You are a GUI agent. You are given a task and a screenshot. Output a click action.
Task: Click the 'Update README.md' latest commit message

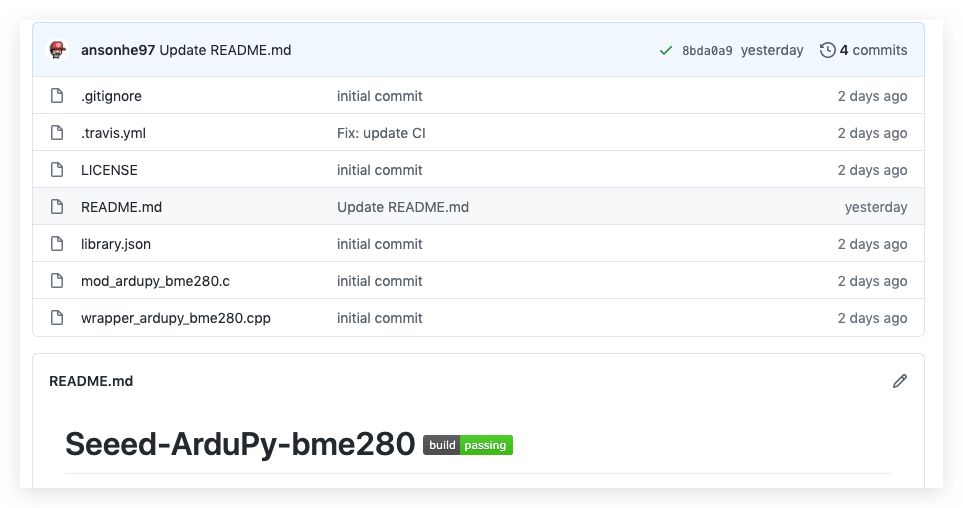(x=225, y=50)
